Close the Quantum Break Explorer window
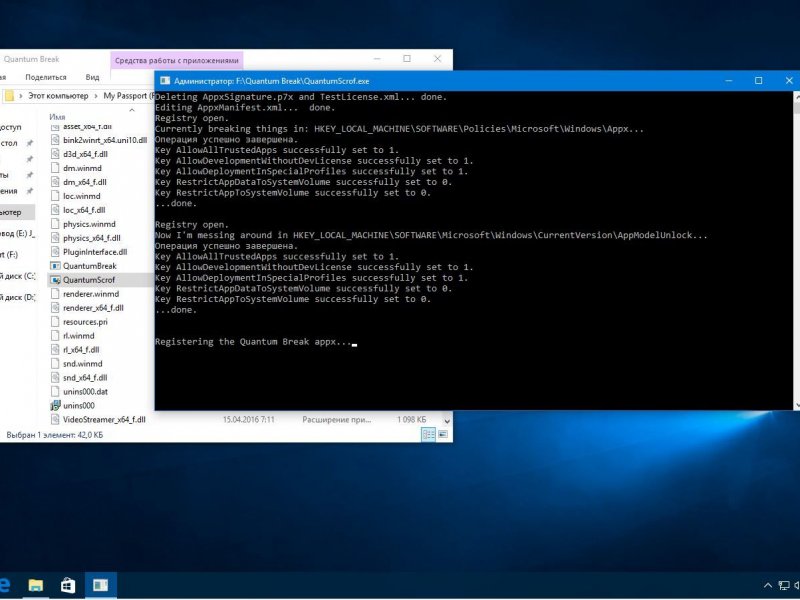Screen dimensions: 800x600 coord(437,59)
